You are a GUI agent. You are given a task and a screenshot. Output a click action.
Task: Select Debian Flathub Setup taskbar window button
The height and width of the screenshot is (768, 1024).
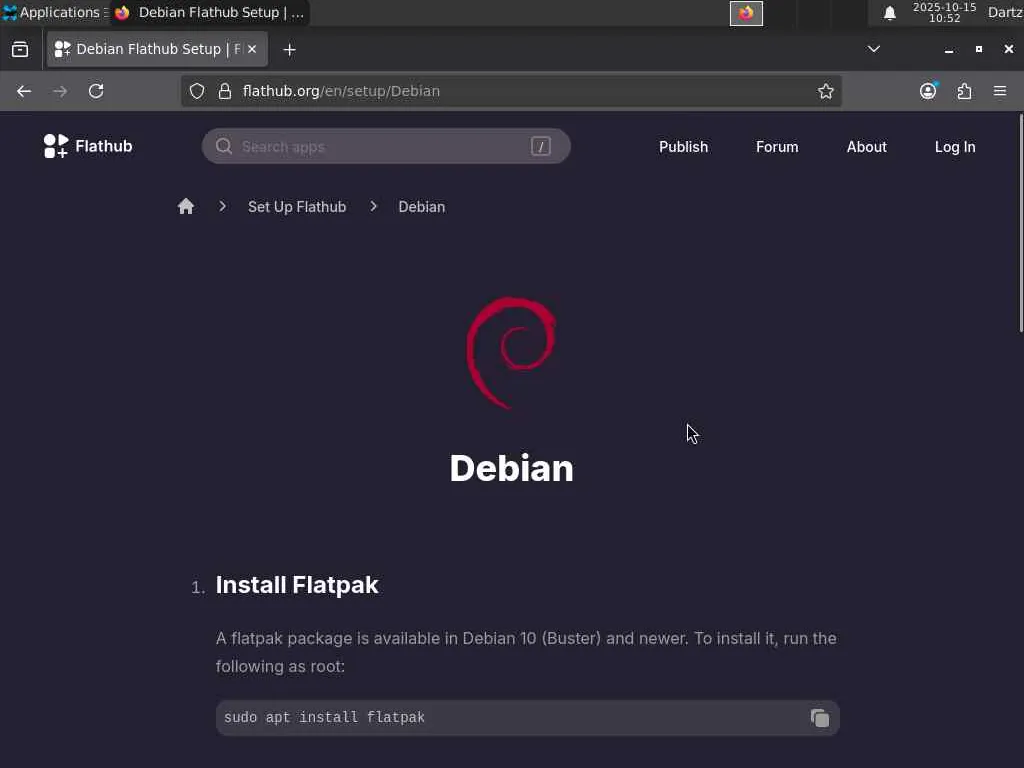tap(210, 12)
